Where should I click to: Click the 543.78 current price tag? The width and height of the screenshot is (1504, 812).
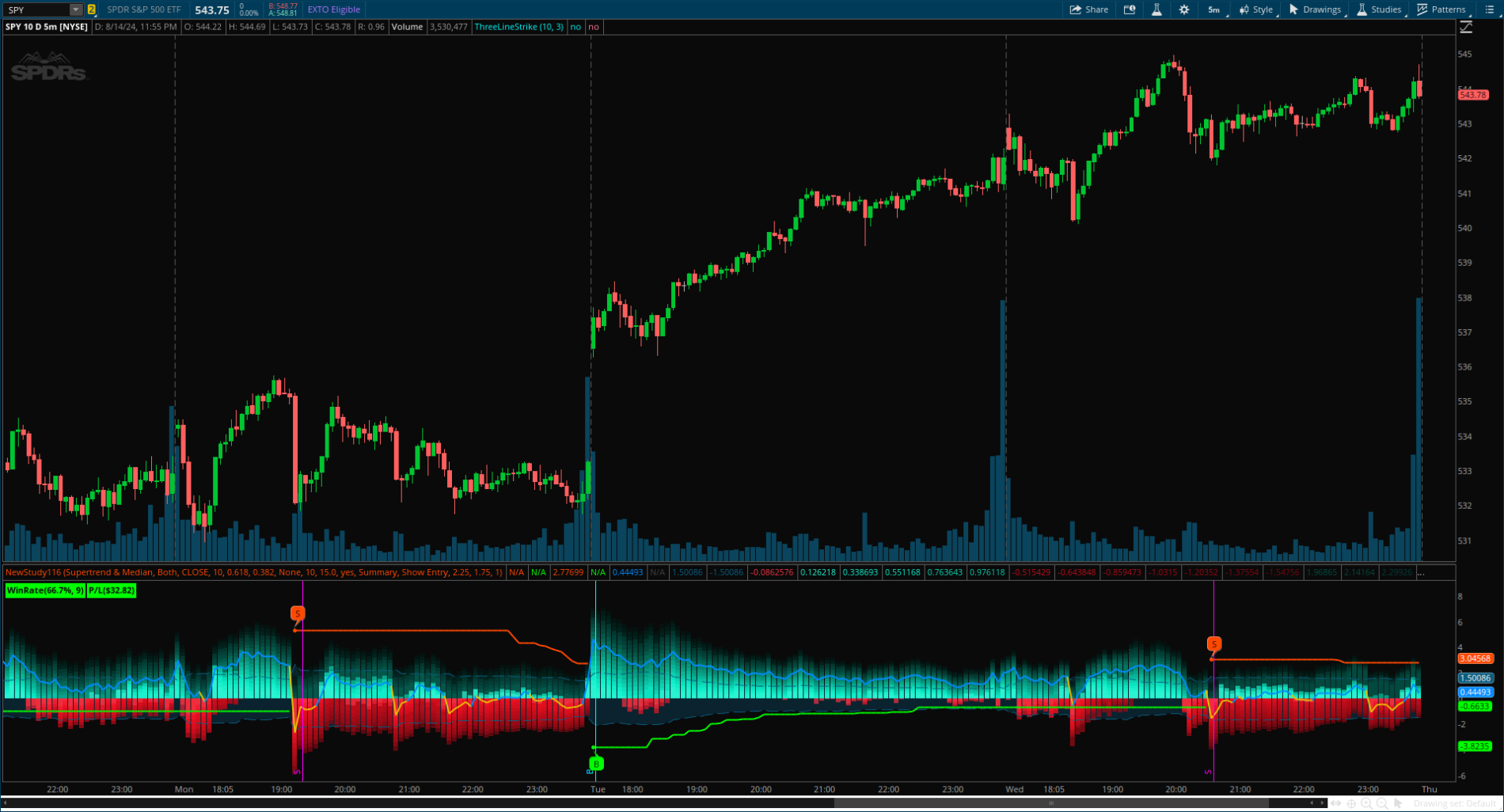click(x=1473, y=95)
